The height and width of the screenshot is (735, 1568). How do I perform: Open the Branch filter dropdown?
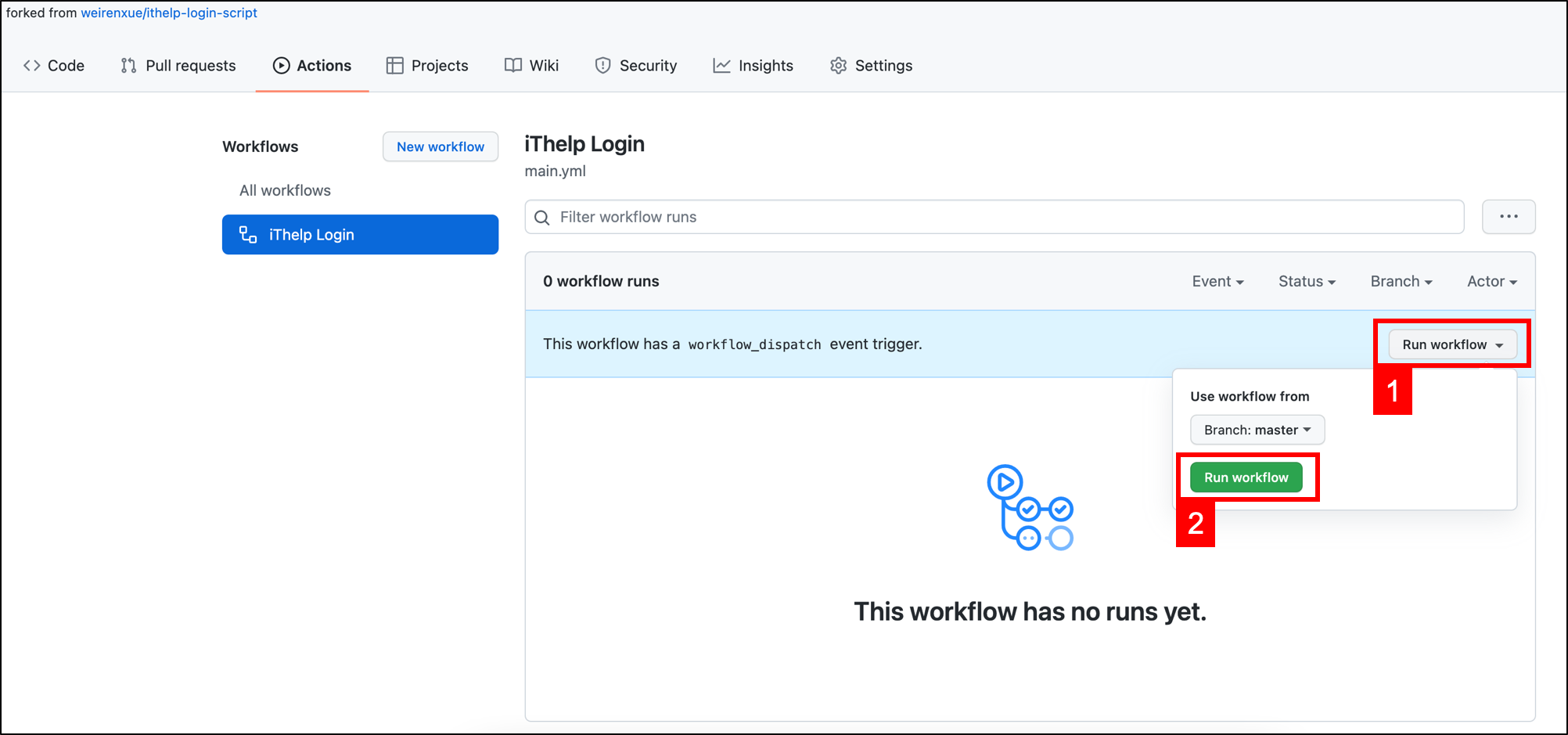click(x=1401, y=282)
